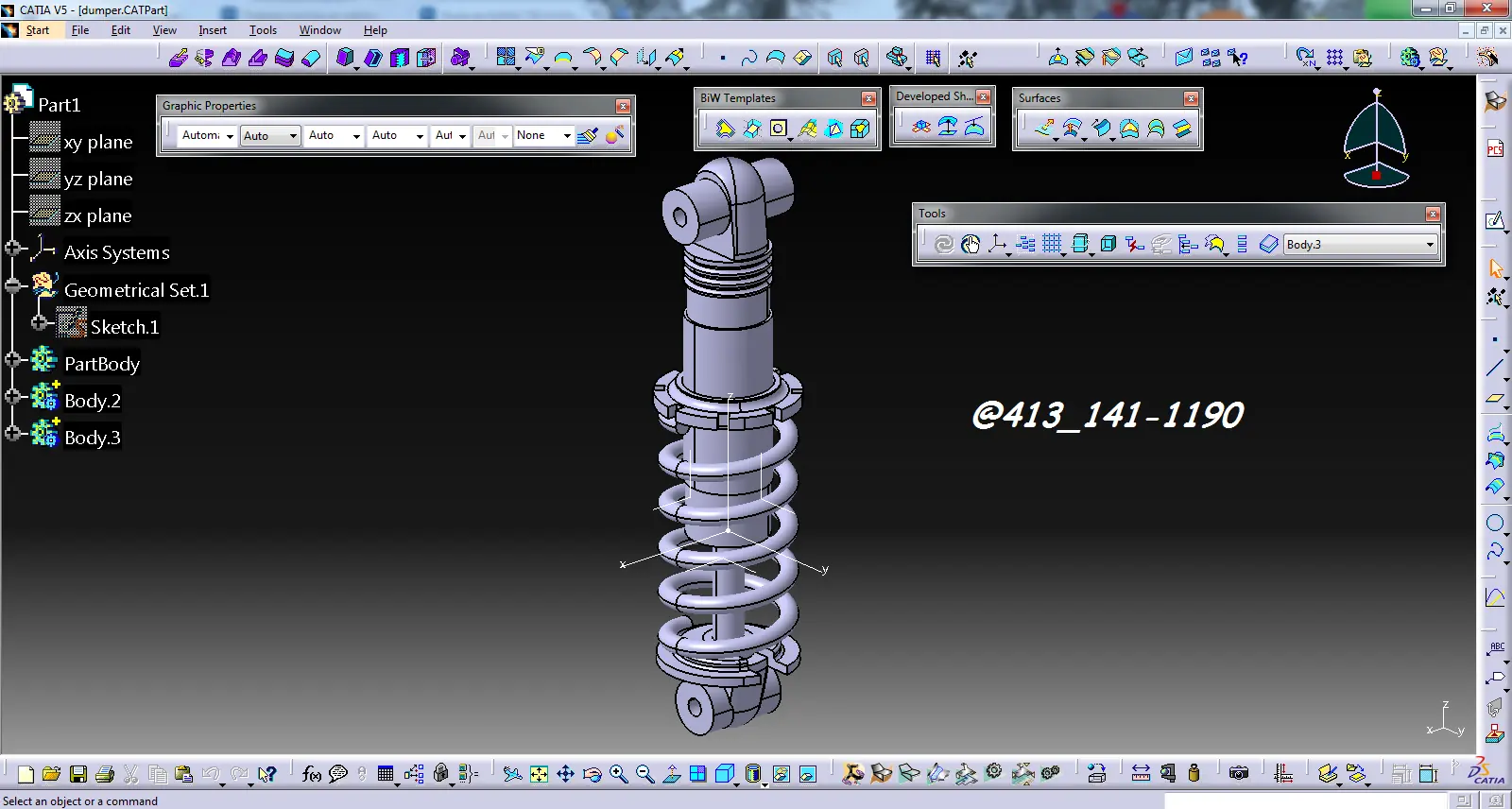The width and height of the screenshot is (1512, 809).
Task: Click the Manipulation hand icon in Tools panel
Action: (971, 245)
